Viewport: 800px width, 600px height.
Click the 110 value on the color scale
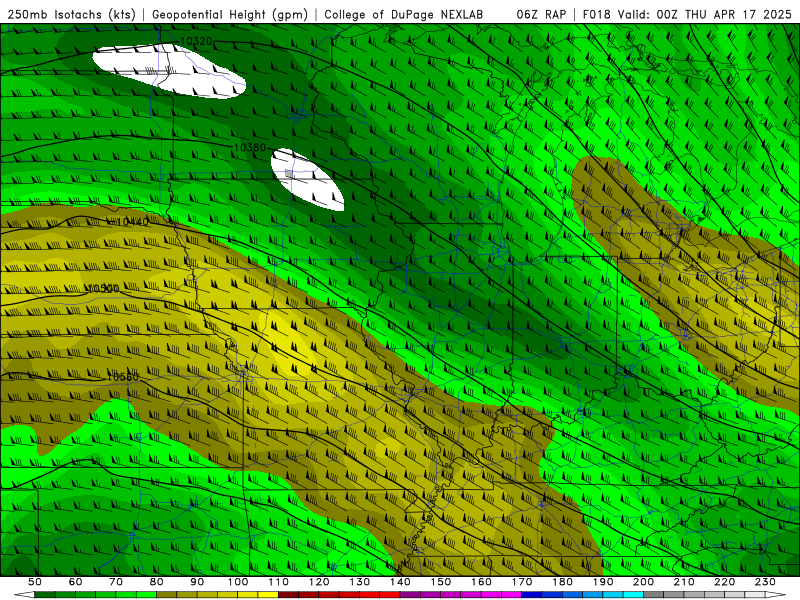(279, 582)
